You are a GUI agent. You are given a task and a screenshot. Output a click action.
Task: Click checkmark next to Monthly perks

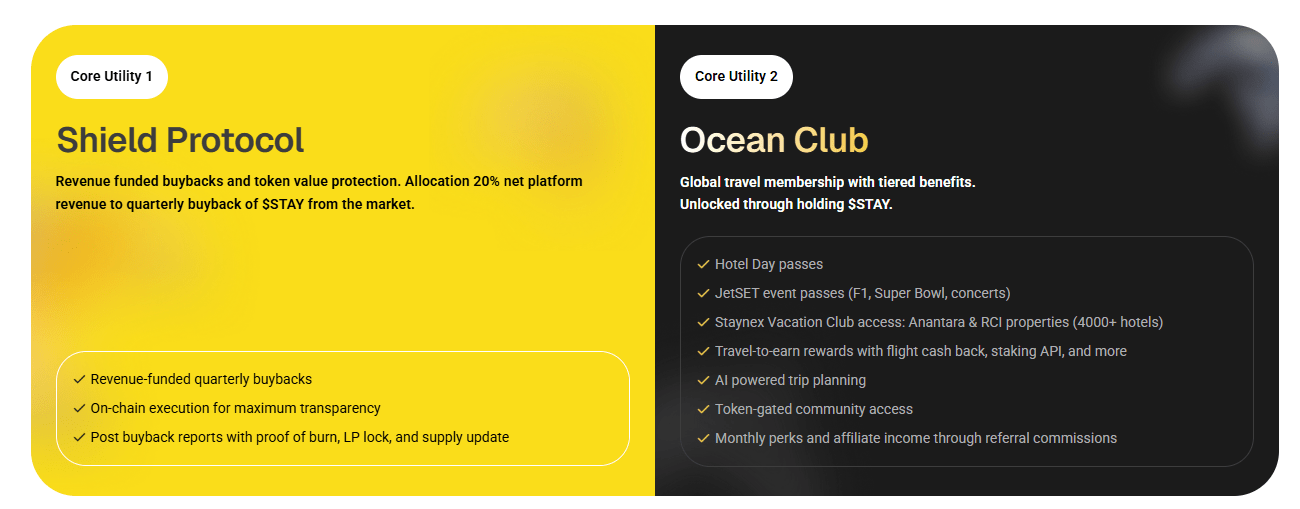[704, 438]
